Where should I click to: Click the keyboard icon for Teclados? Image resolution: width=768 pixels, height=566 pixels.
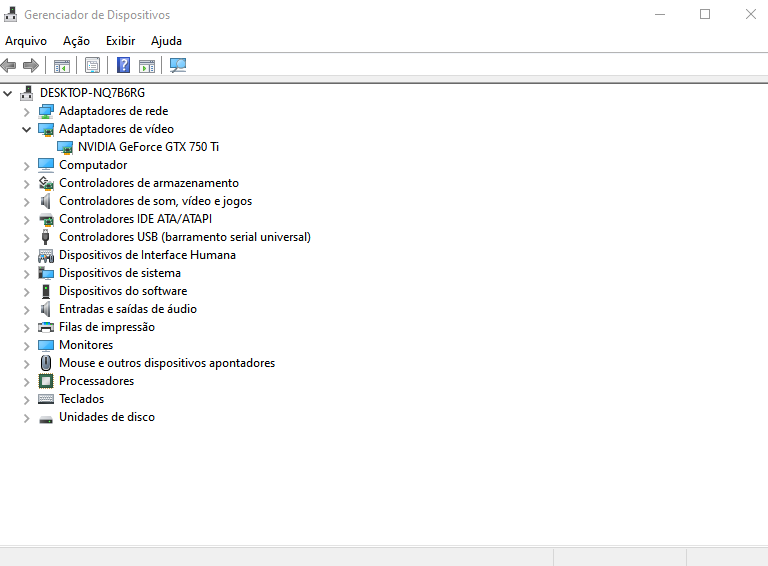tap(46, 399)
